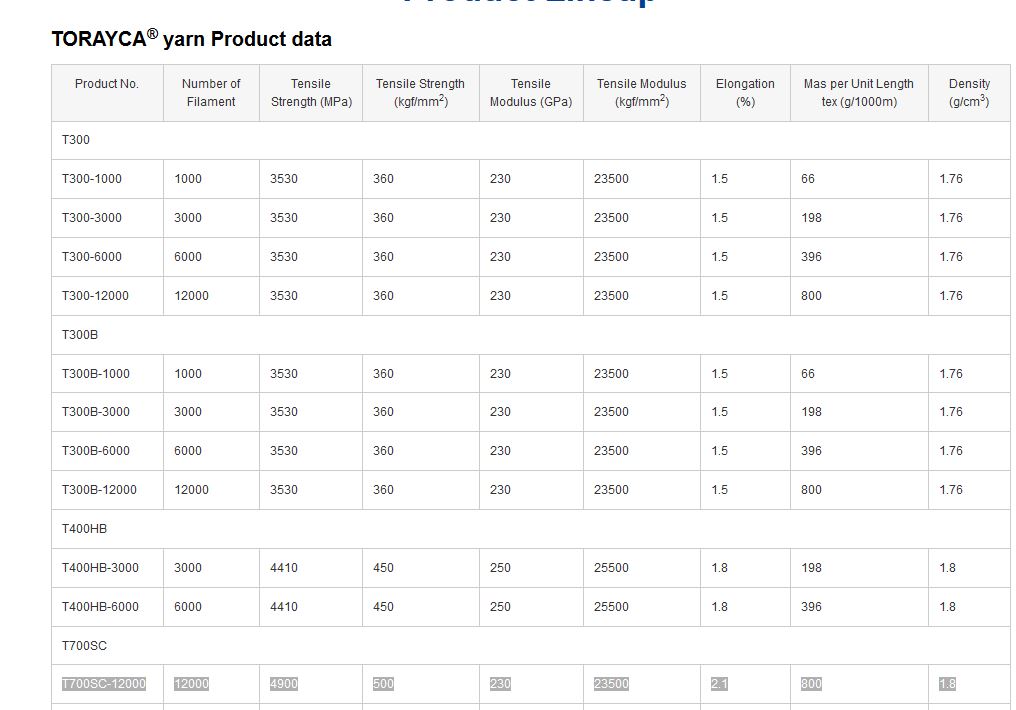Select the T400HB-6000 product cell
Viewport: 1016px width, 710px height.
click(100, 607)
